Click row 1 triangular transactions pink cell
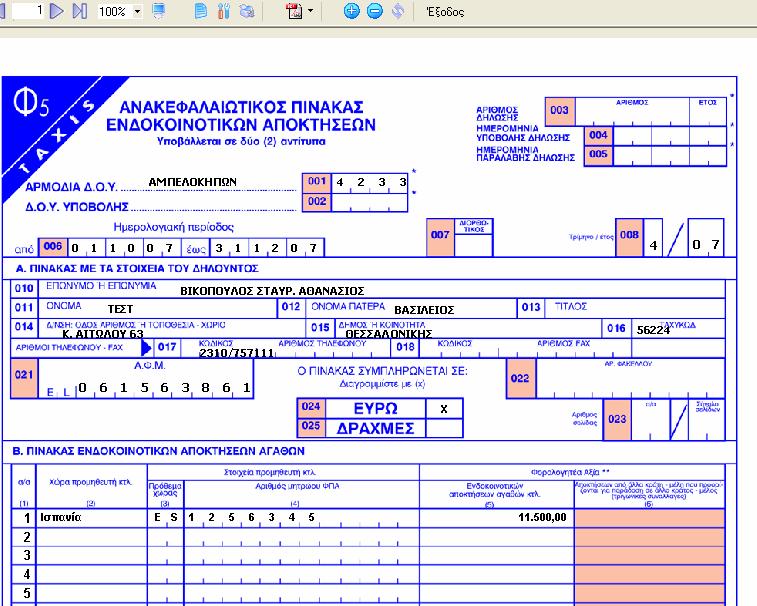The height and width of the screenshot is (606, 757). click(x=649, y=518)
